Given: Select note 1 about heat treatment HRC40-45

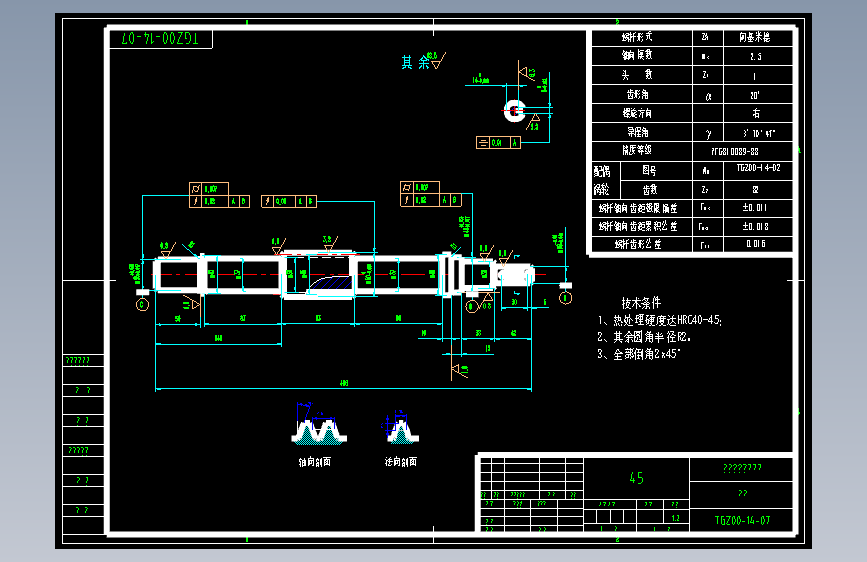Looking at the screenshot, I should coord(660,320).
